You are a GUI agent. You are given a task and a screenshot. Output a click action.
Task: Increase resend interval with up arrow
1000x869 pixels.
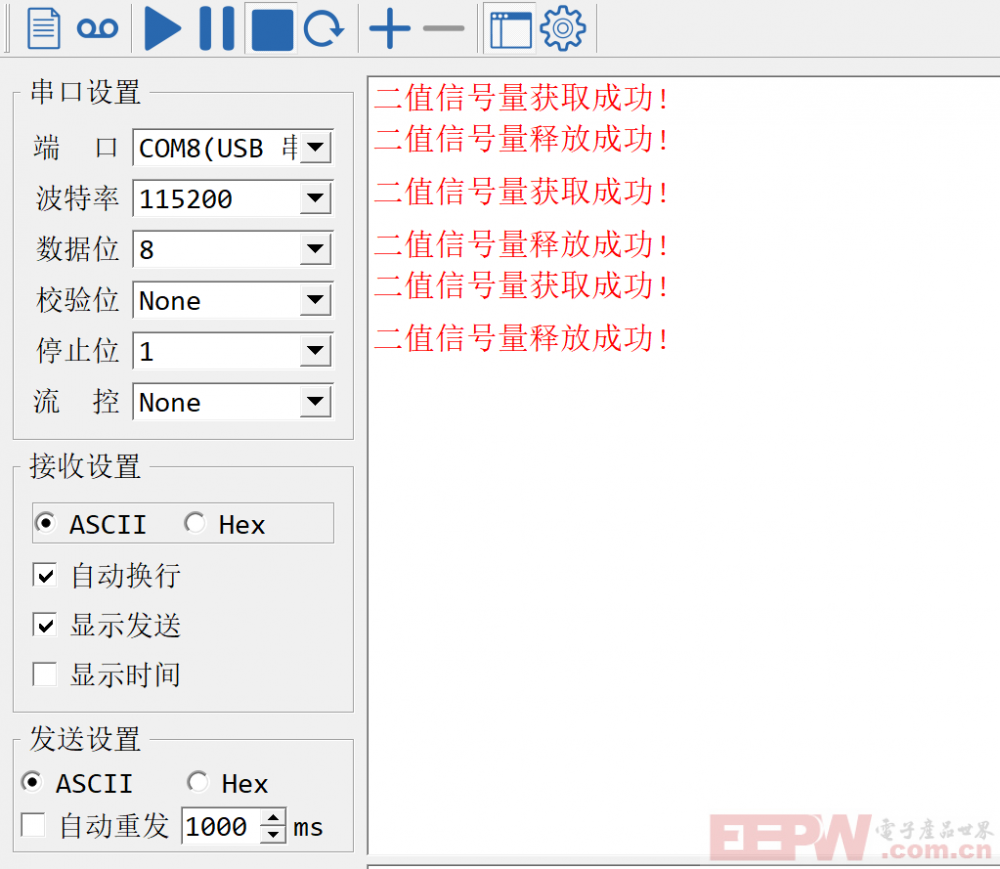[x=274, y=817]
